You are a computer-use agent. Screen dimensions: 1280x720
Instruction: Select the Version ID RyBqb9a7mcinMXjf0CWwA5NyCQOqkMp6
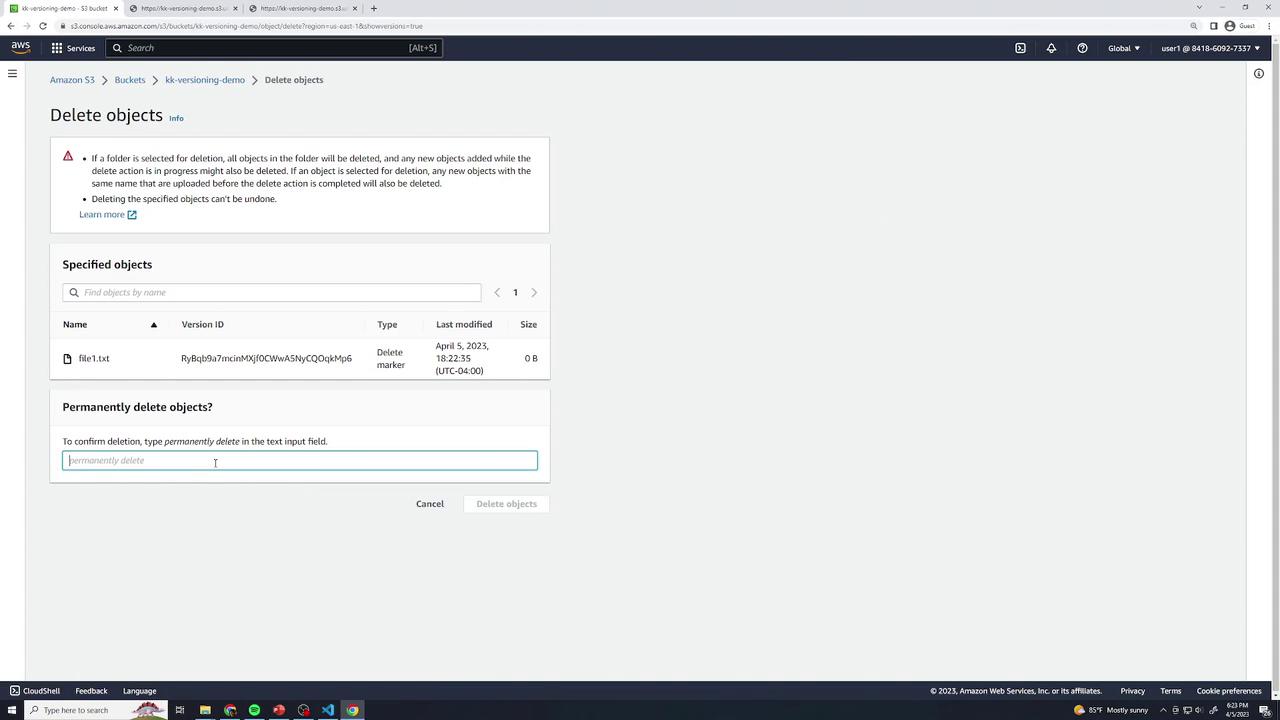point(266,359)
